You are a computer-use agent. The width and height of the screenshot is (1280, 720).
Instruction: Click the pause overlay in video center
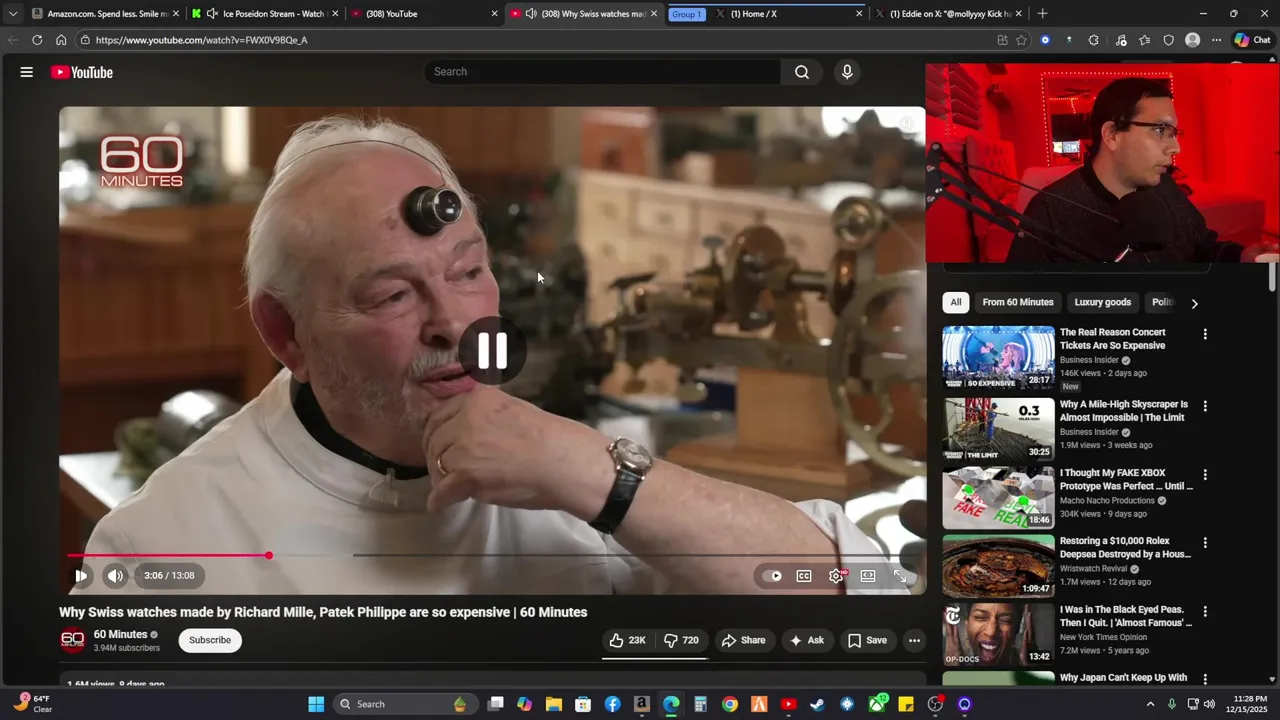pyautogui.click(x=492, y=351)
